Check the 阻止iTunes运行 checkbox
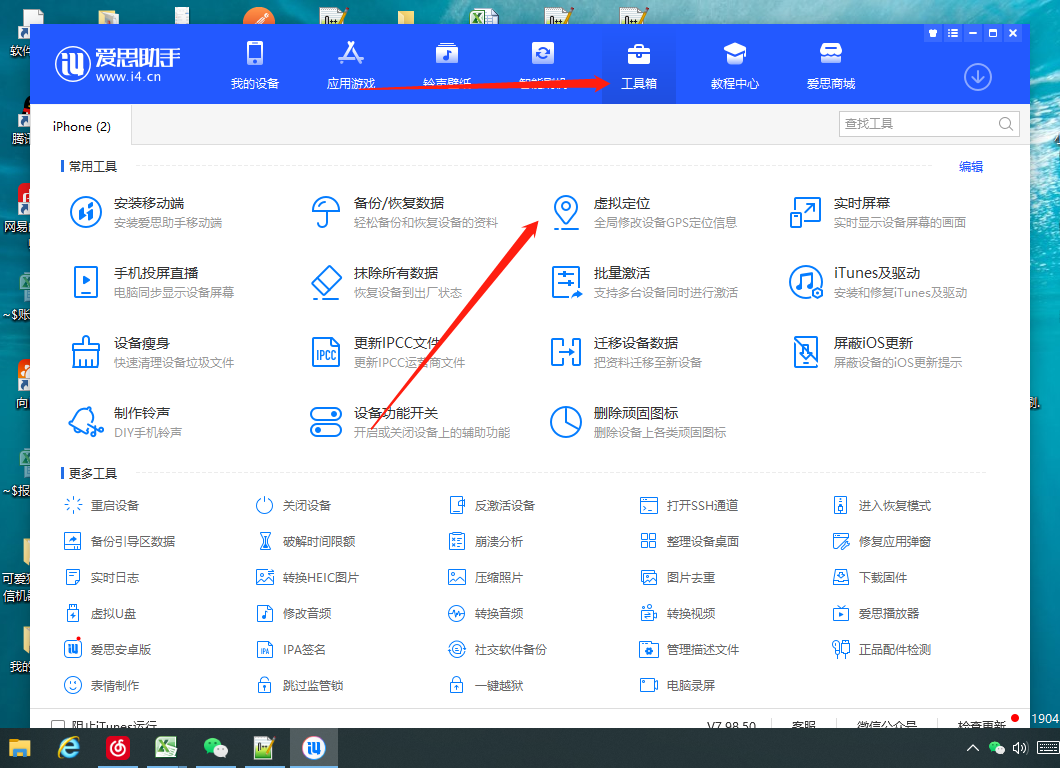This screenshot has height=768, width=1060. 57,722
